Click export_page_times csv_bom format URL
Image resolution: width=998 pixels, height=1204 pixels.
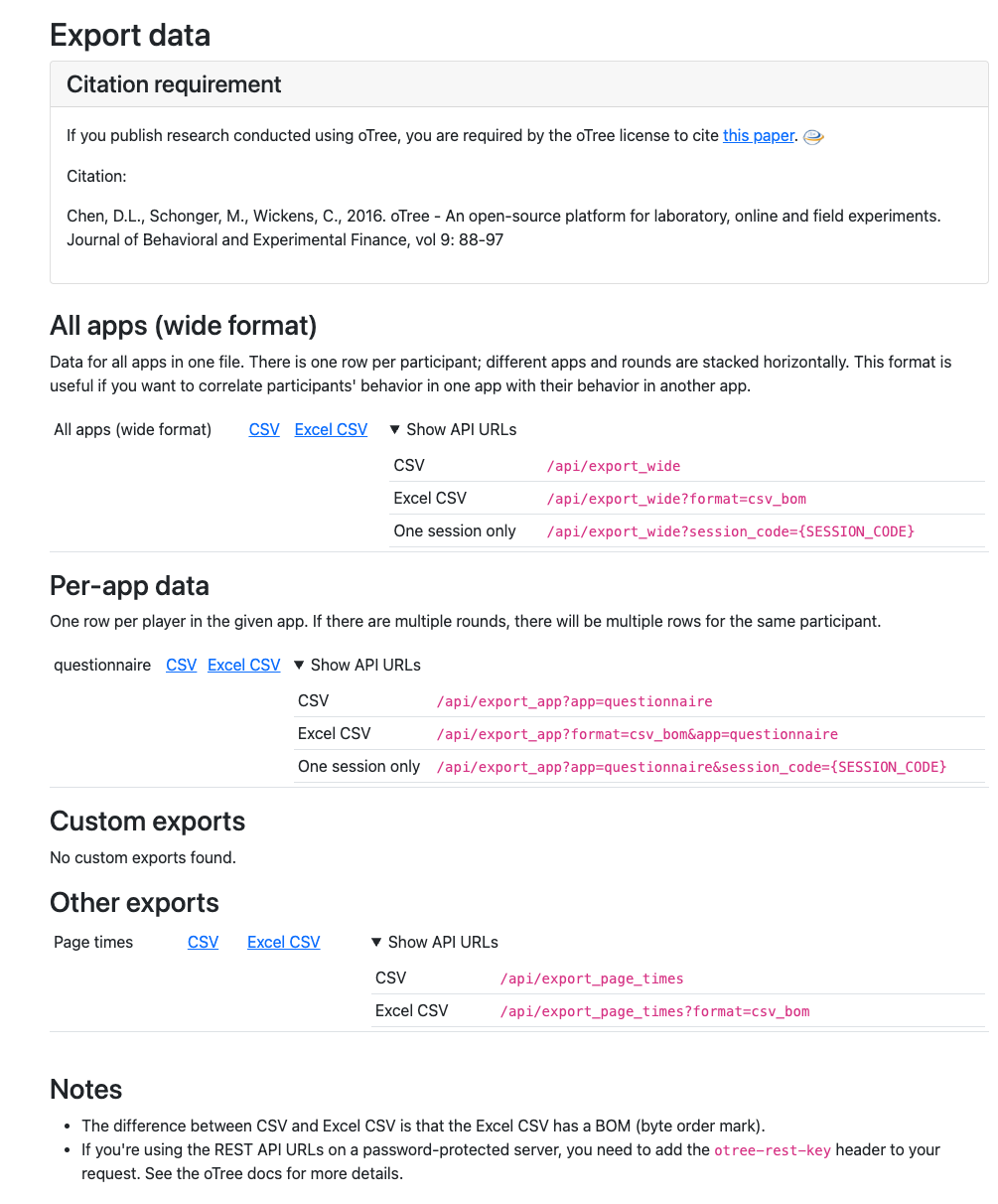pyautogui.click(x=654, y=1011)
